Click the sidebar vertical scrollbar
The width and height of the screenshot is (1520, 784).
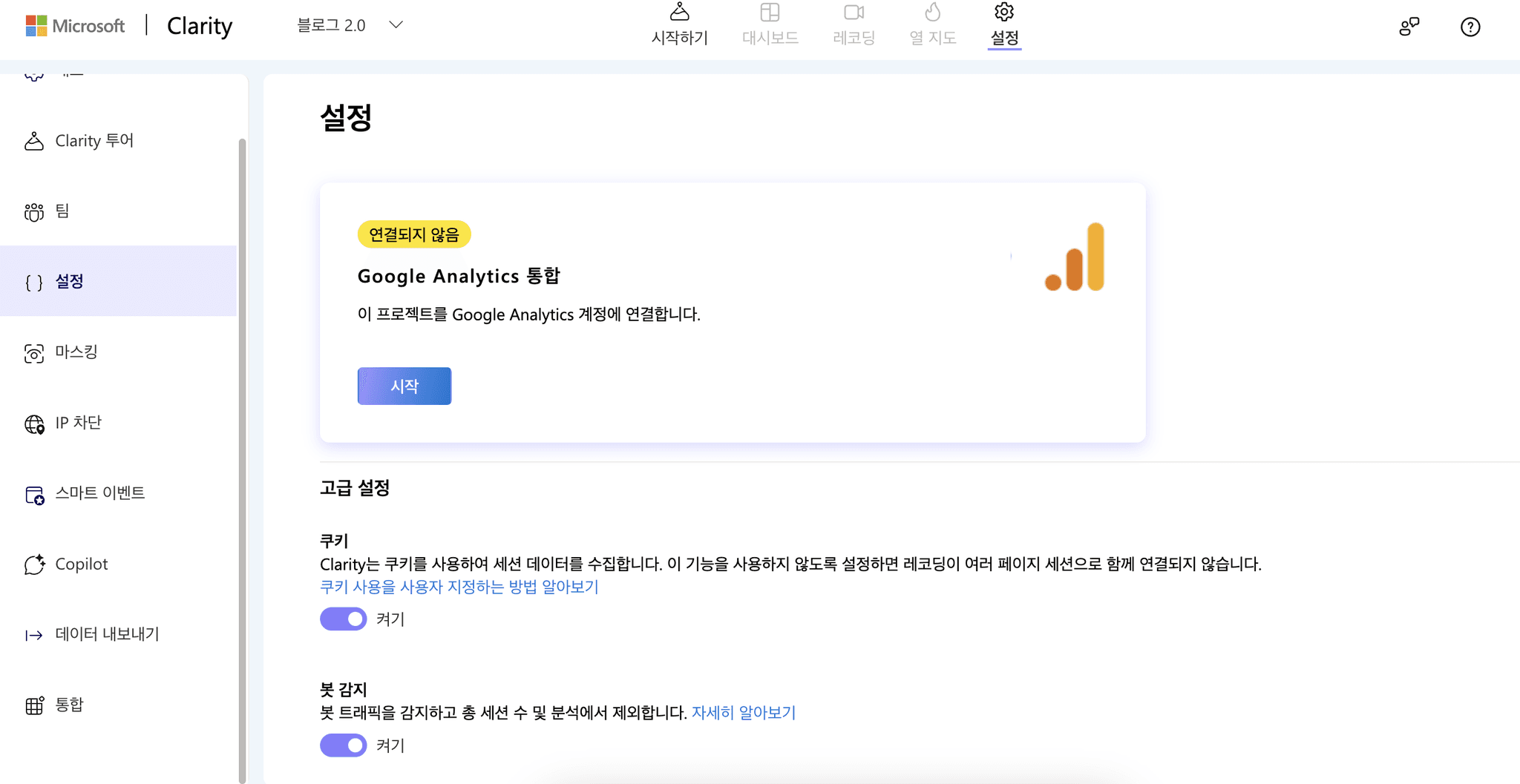click(x=242, y=460)
